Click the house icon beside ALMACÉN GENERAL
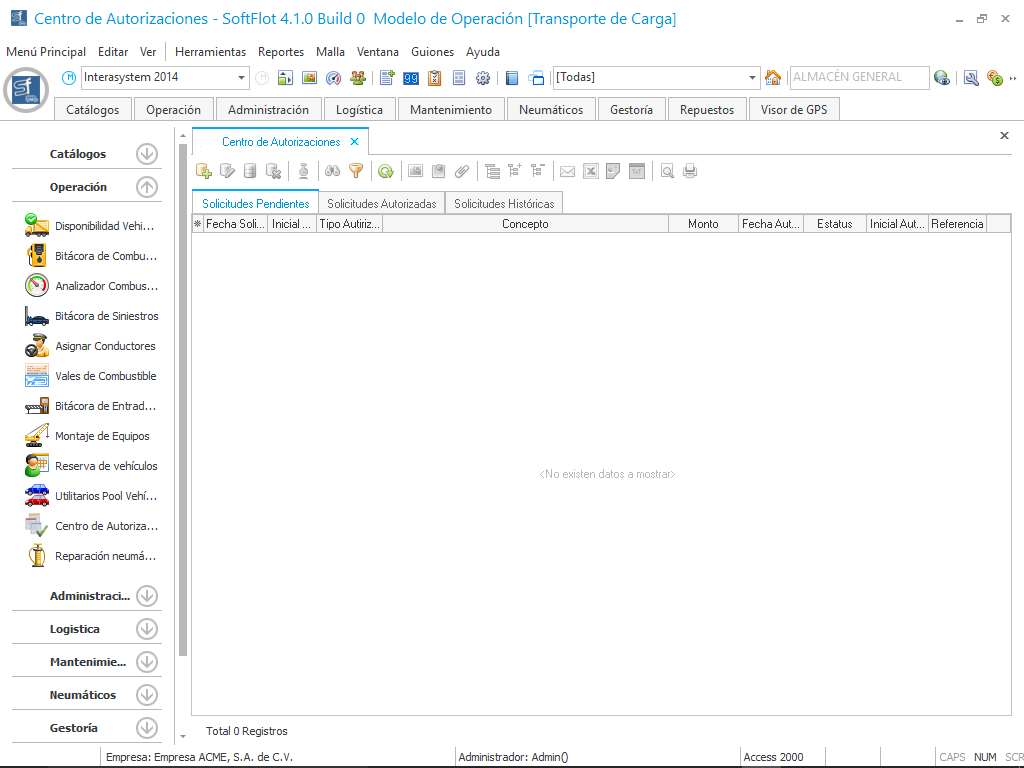 (x=773, y=78)
